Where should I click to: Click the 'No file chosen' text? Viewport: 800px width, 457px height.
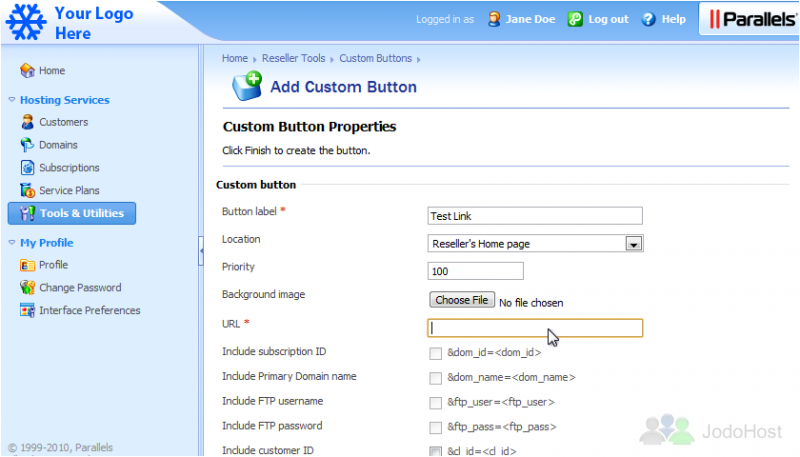pos(531,303)
